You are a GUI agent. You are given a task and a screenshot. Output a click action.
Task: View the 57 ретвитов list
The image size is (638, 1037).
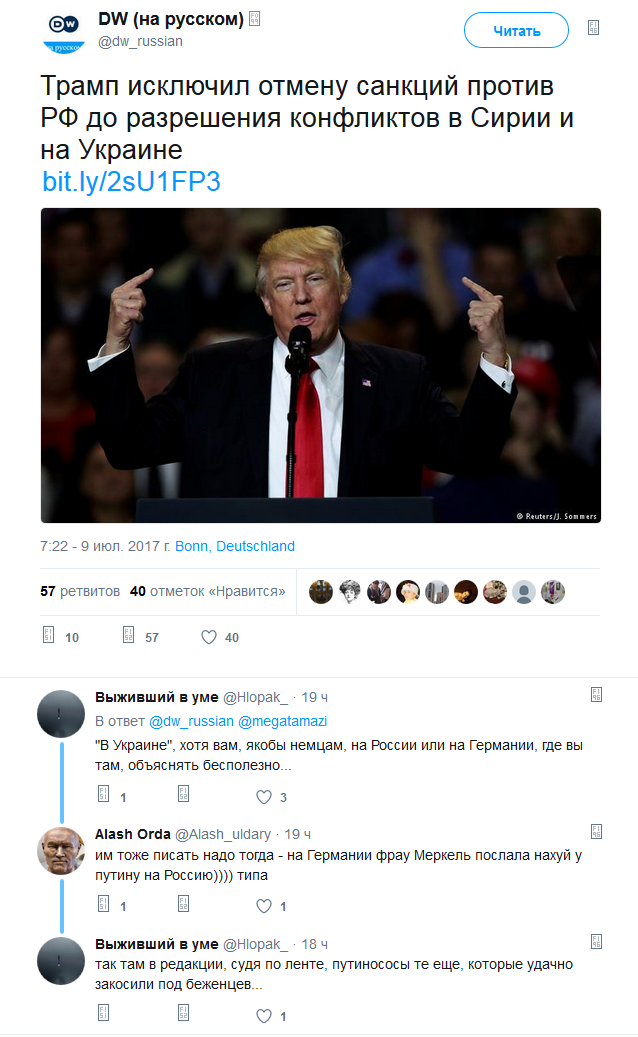80,591
